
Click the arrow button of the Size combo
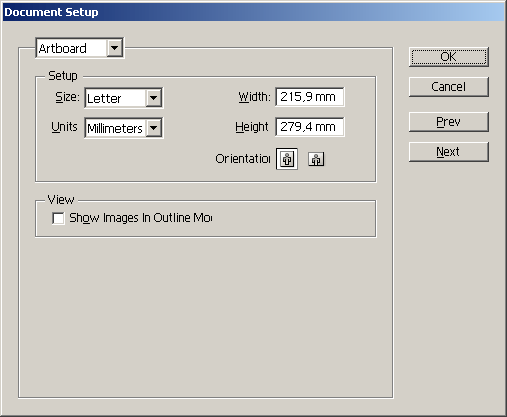154,98
